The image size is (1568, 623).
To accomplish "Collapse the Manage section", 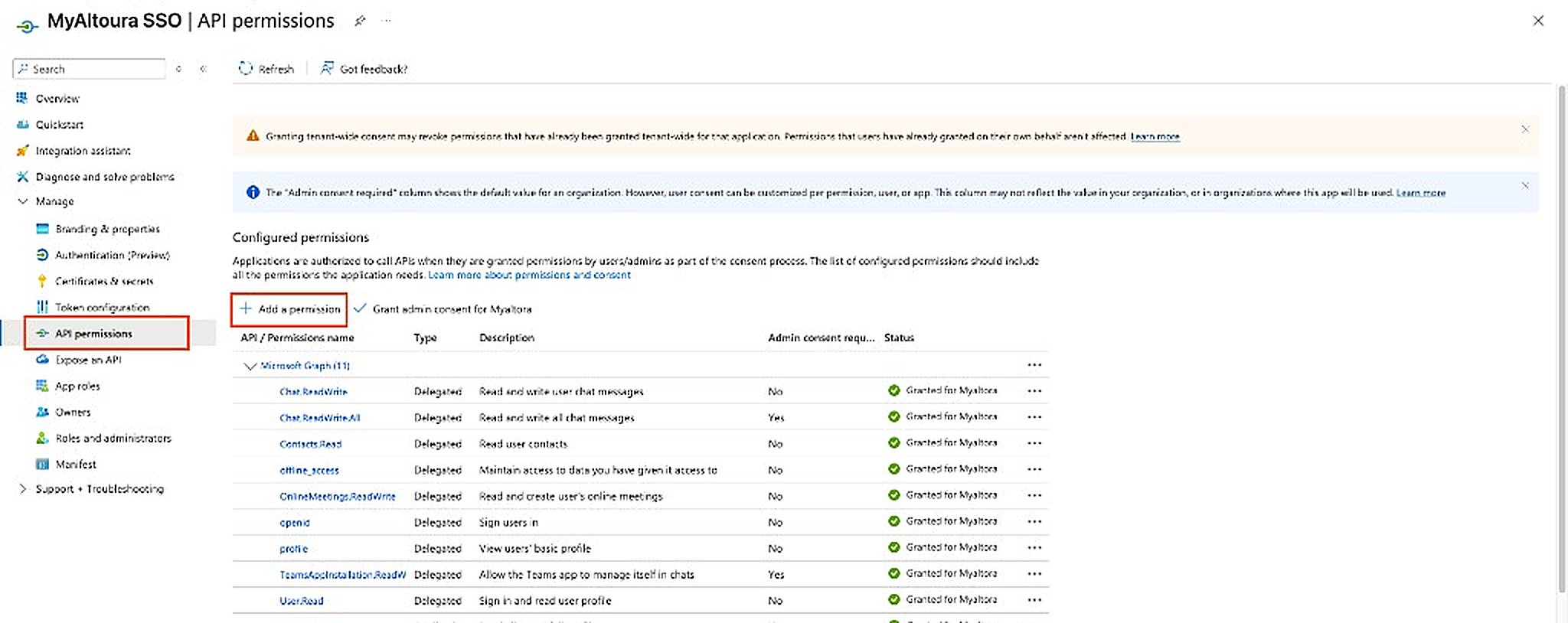I will click(x=23, y=201).
